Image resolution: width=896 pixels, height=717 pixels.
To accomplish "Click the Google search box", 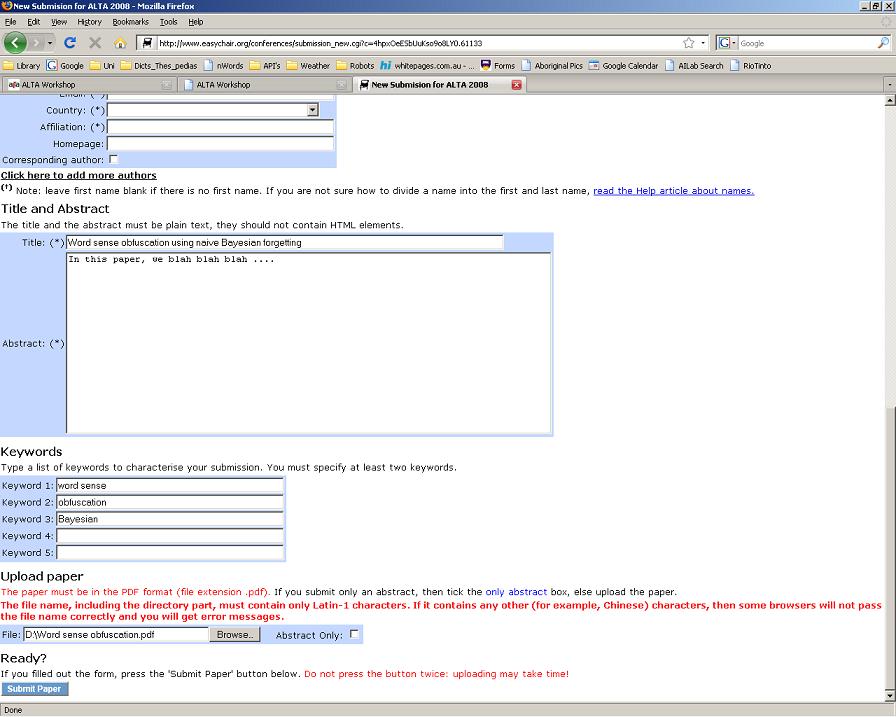I will [807, 43].
